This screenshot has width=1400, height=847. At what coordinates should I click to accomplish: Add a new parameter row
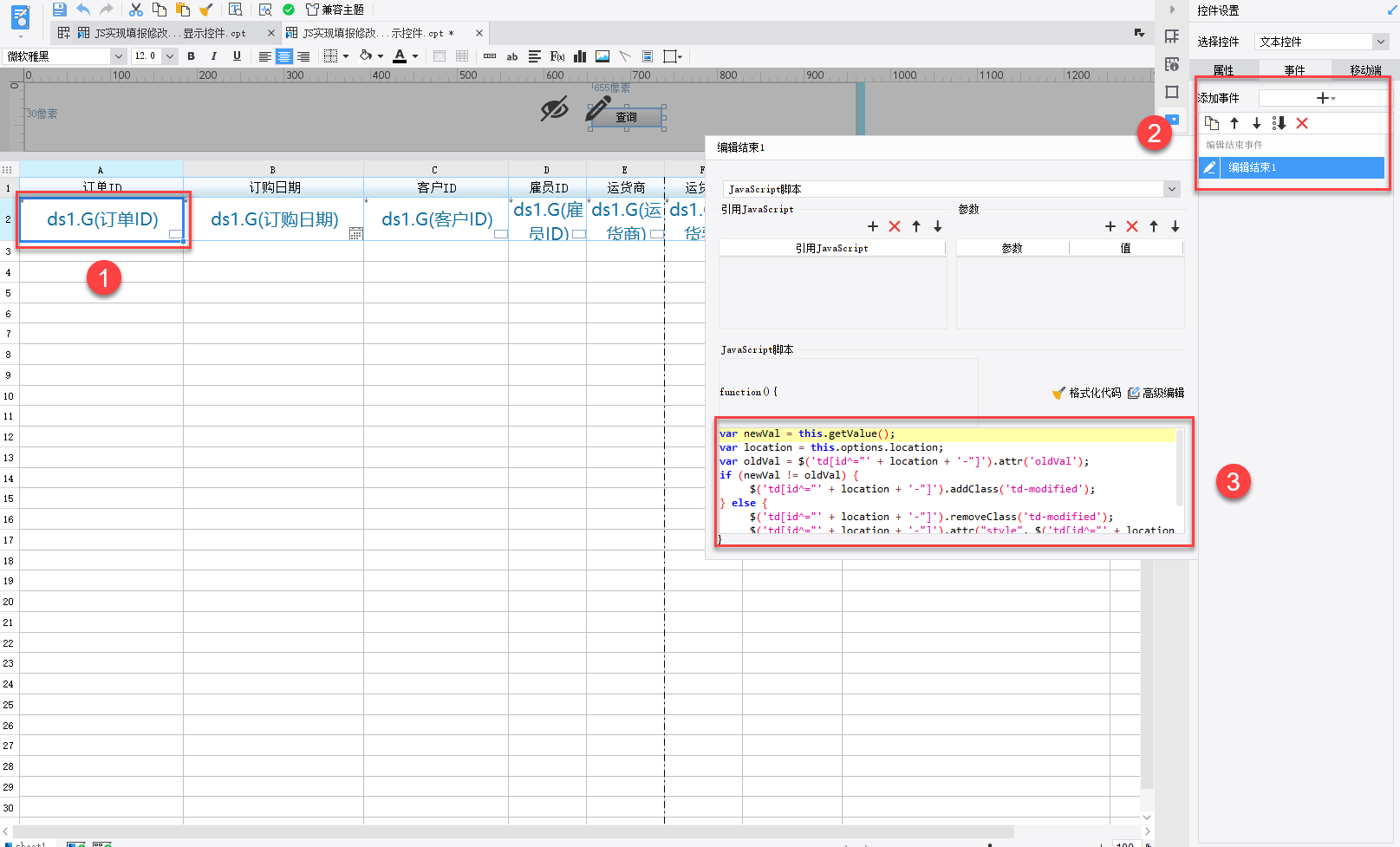[x=1110, y=226]
